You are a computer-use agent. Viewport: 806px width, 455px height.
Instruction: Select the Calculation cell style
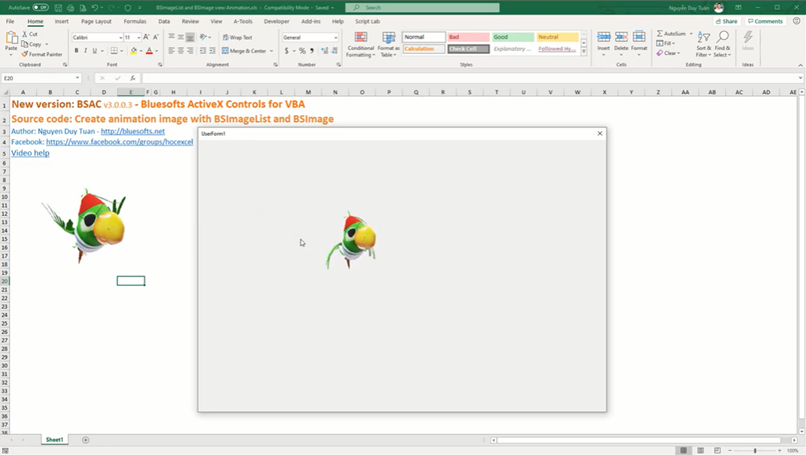pos(424,49)
